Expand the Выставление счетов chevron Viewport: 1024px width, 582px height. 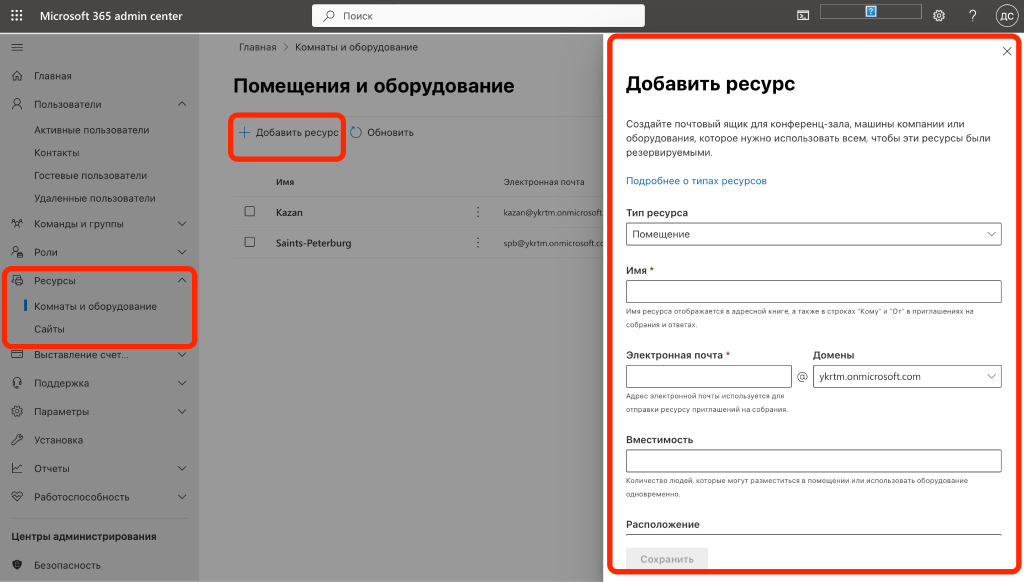point(182,355)
